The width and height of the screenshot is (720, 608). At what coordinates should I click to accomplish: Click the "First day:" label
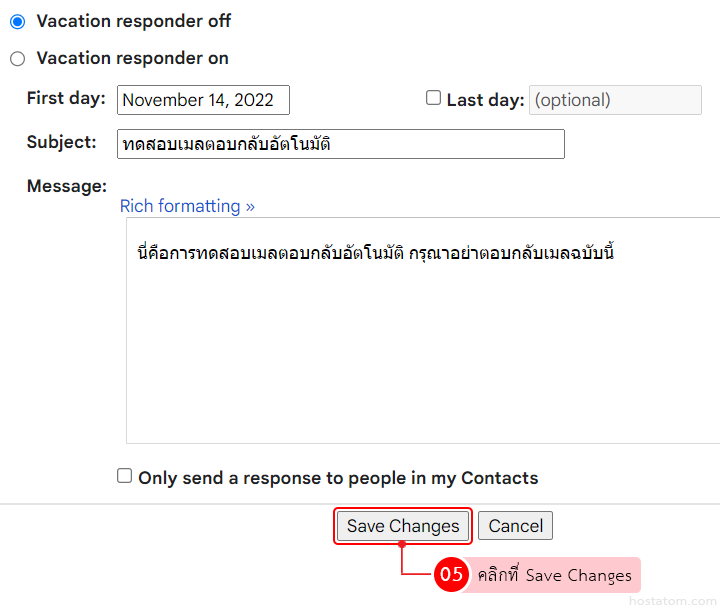[x=66, y=98]
